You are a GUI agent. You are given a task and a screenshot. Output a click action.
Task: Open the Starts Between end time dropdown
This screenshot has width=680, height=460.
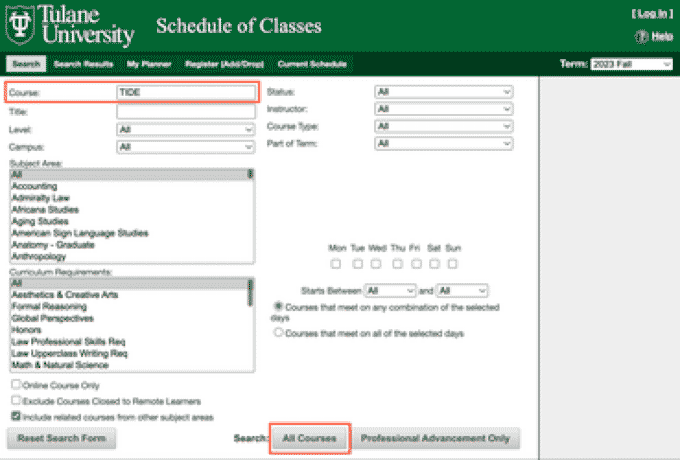click(x=462, y=290)
